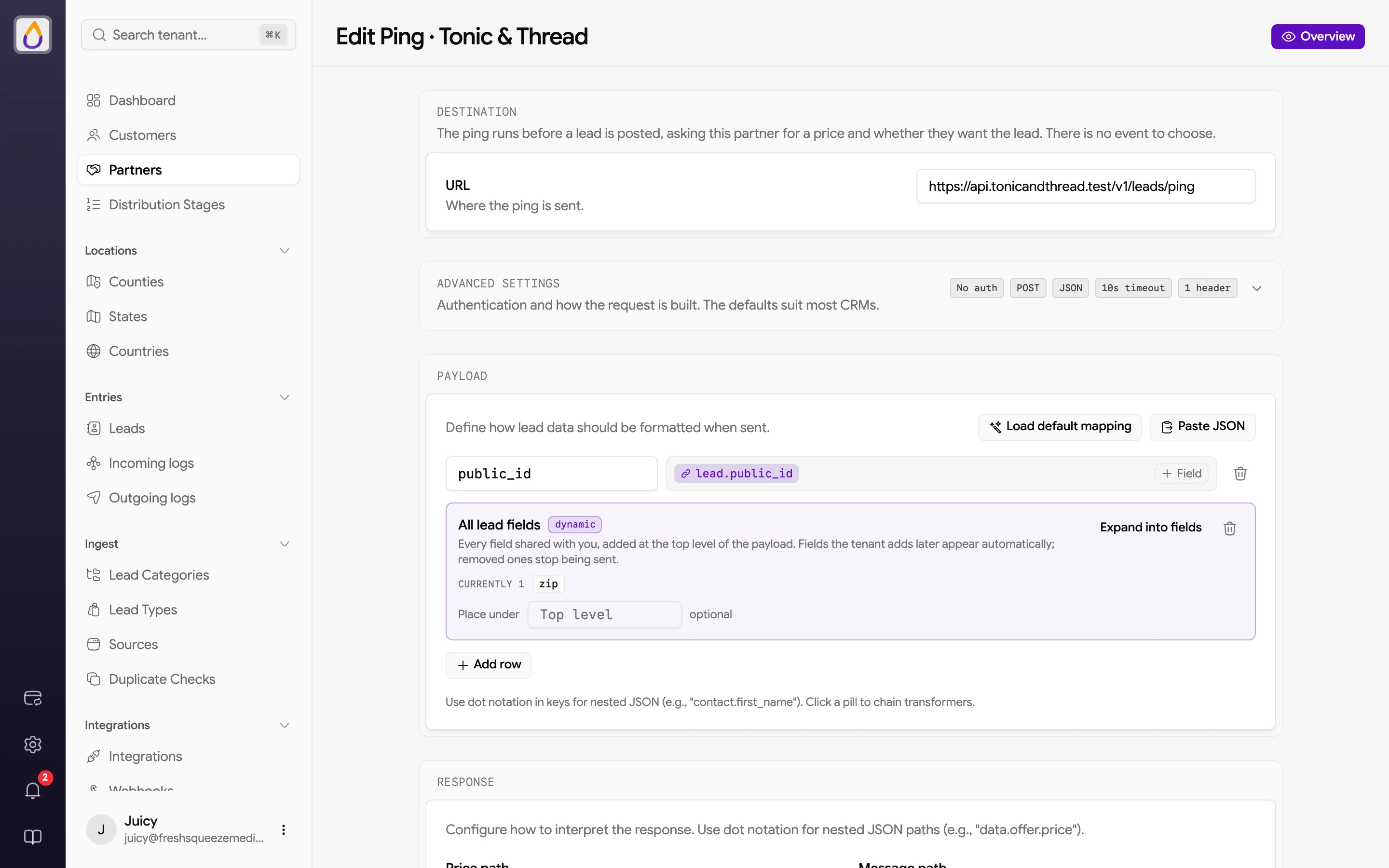Click the Partners handshake icon

pyautogui.click(x=94, y=170)
